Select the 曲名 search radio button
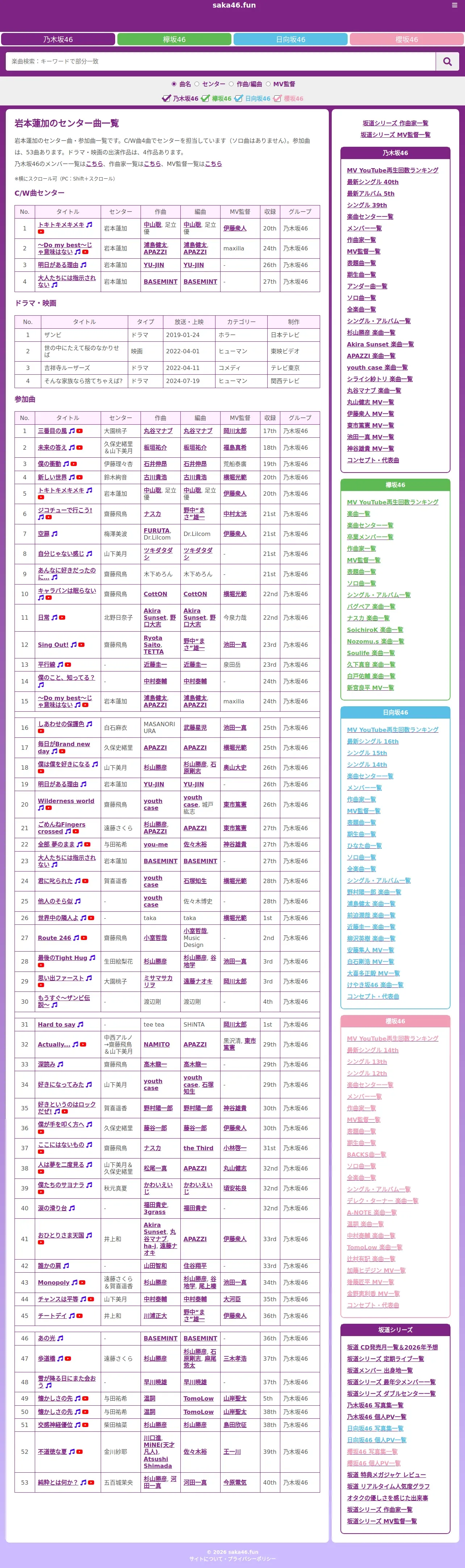The image size is (465, 1568). 174,84
